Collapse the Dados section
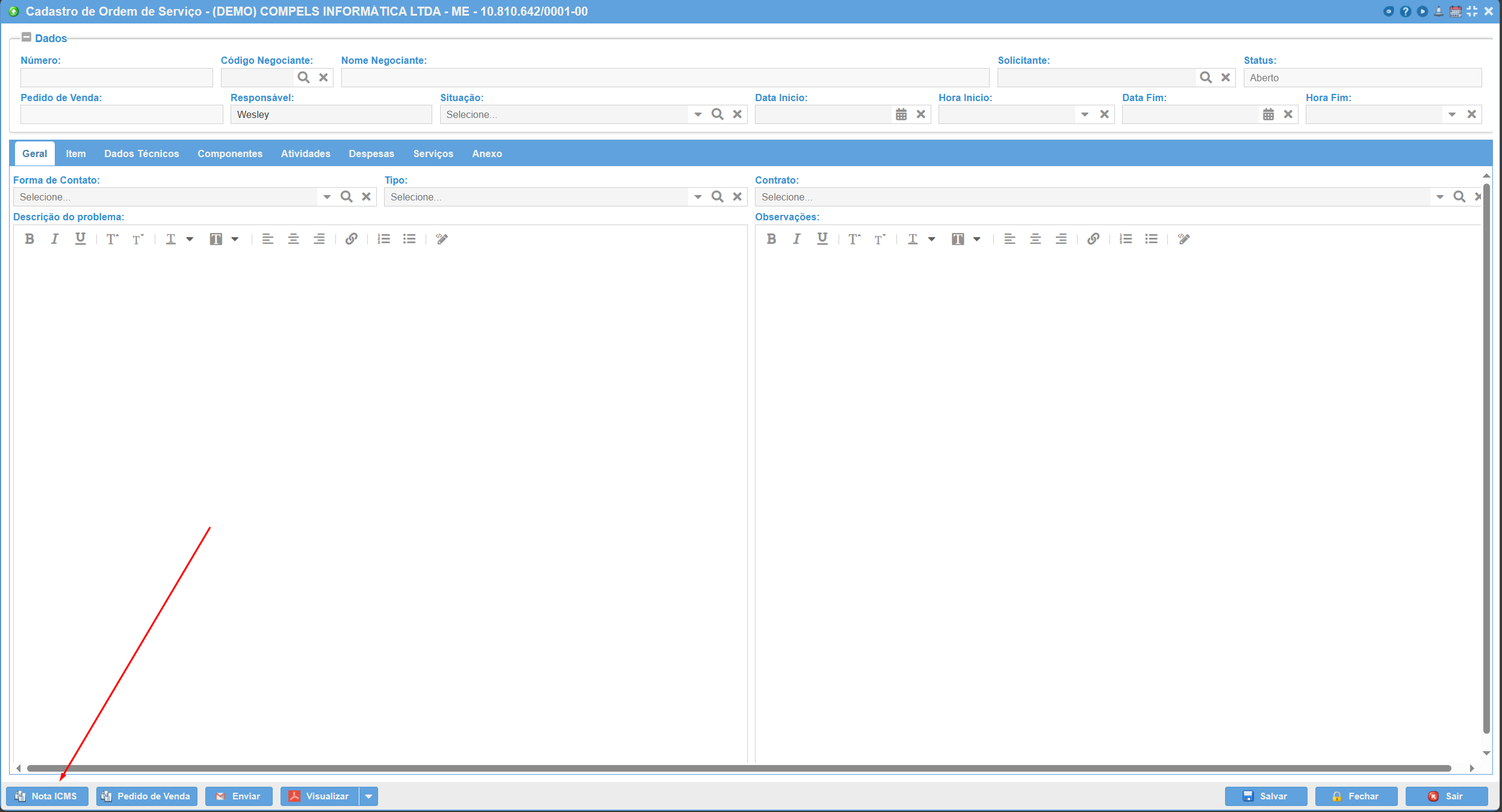 [26, 37]
